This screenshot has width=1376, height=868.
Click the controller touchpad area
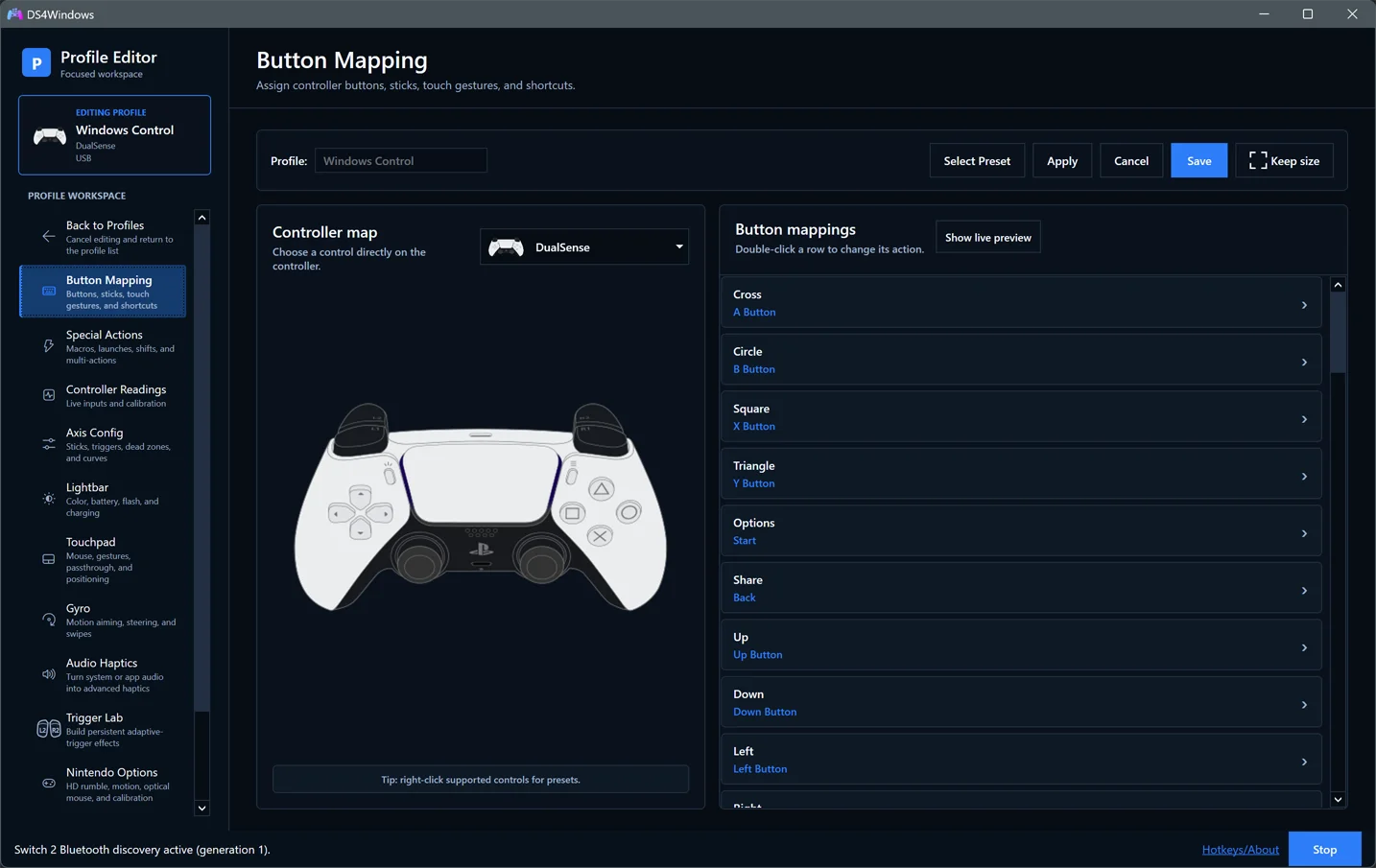click(x=481, y=484)
